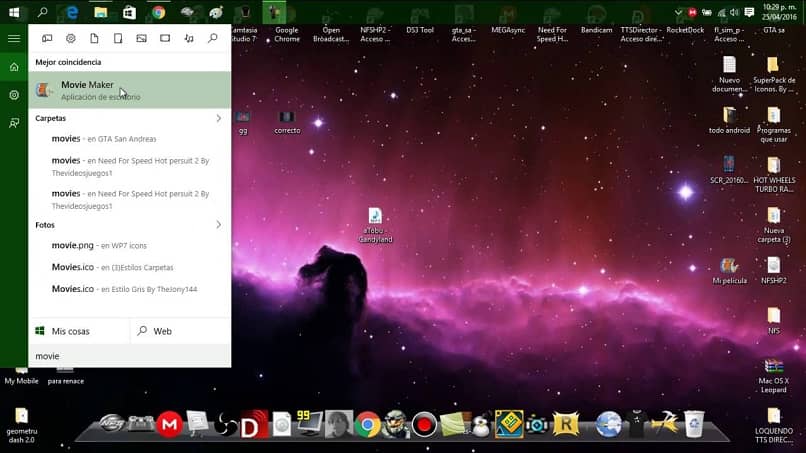Image resolution: width=806 pixels, height=453 pixels.
Task: Select the SCR_20160 desktop file
Action: coord(729,170)
